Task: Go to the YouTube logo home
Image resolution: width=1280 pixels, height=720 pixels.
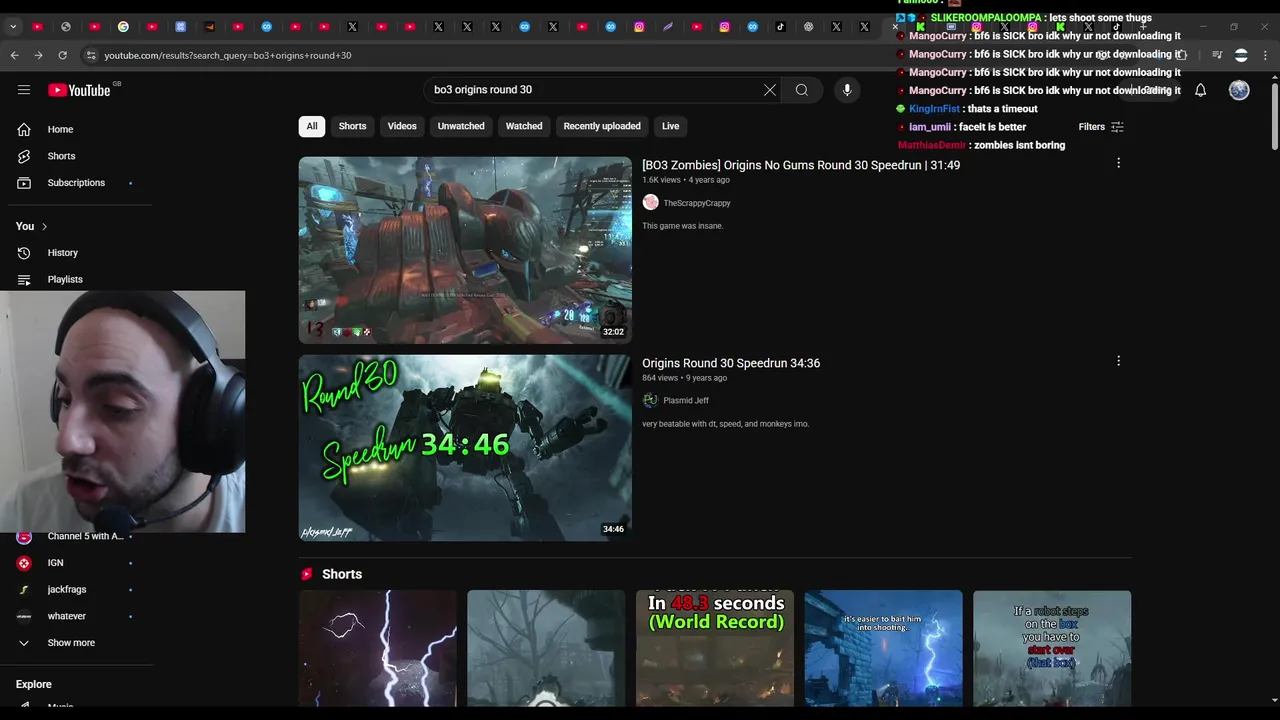Action: tap(79, 90)
